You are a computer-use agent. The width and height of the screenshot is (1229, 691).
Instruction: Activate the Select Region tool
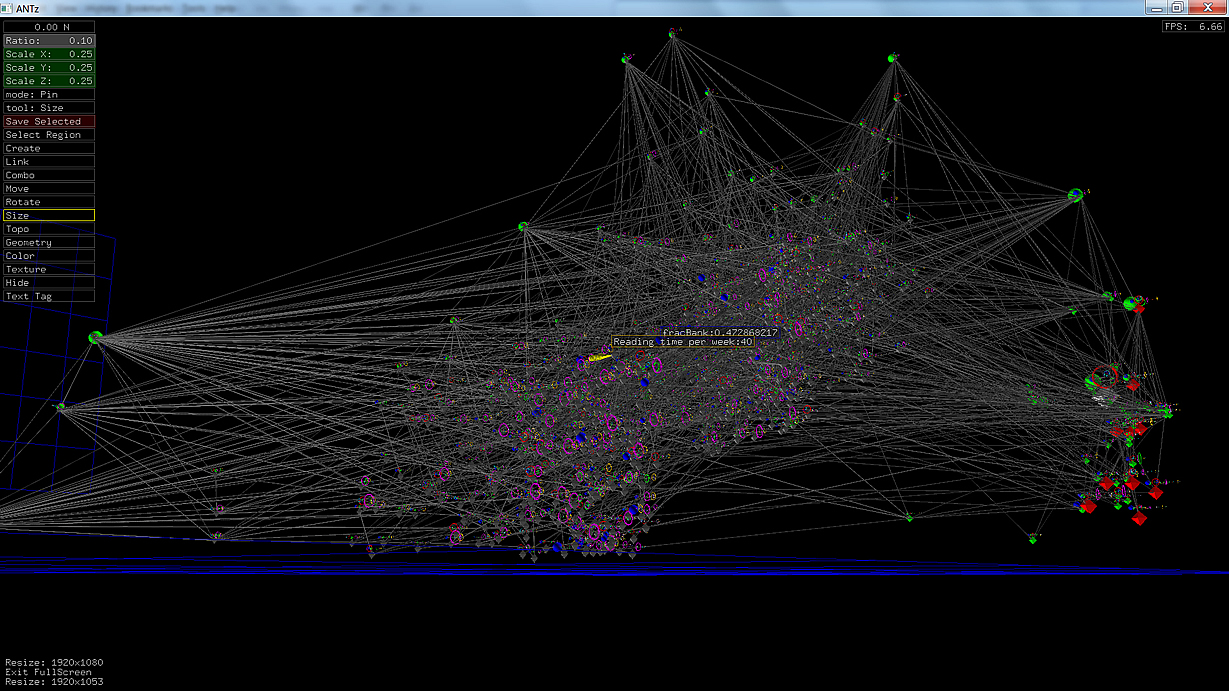[49, 135]
